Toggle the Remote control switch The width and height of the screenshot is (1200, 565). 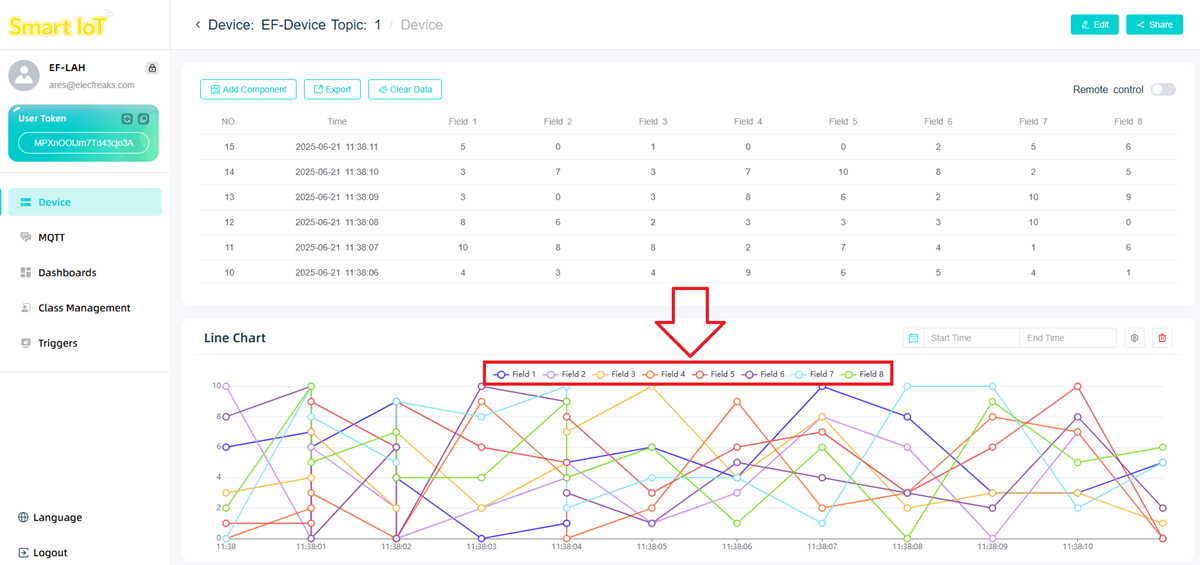tap(1162, 89)
